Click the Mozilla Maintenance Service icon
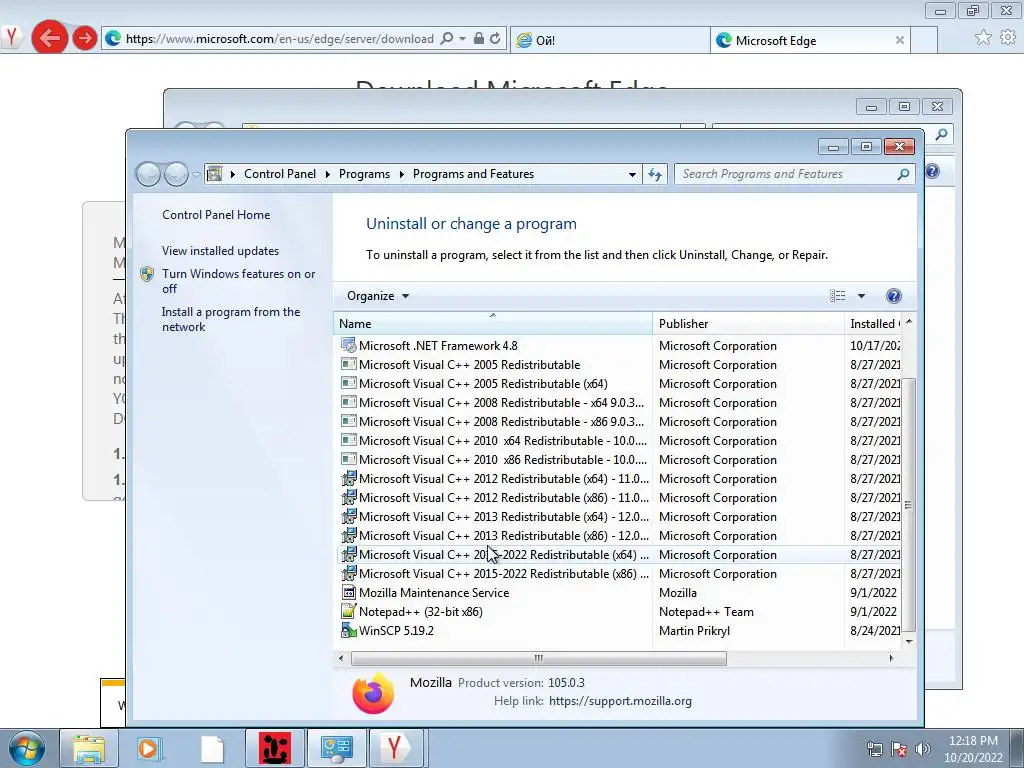1024x768 pixels. tap(349, 592)
